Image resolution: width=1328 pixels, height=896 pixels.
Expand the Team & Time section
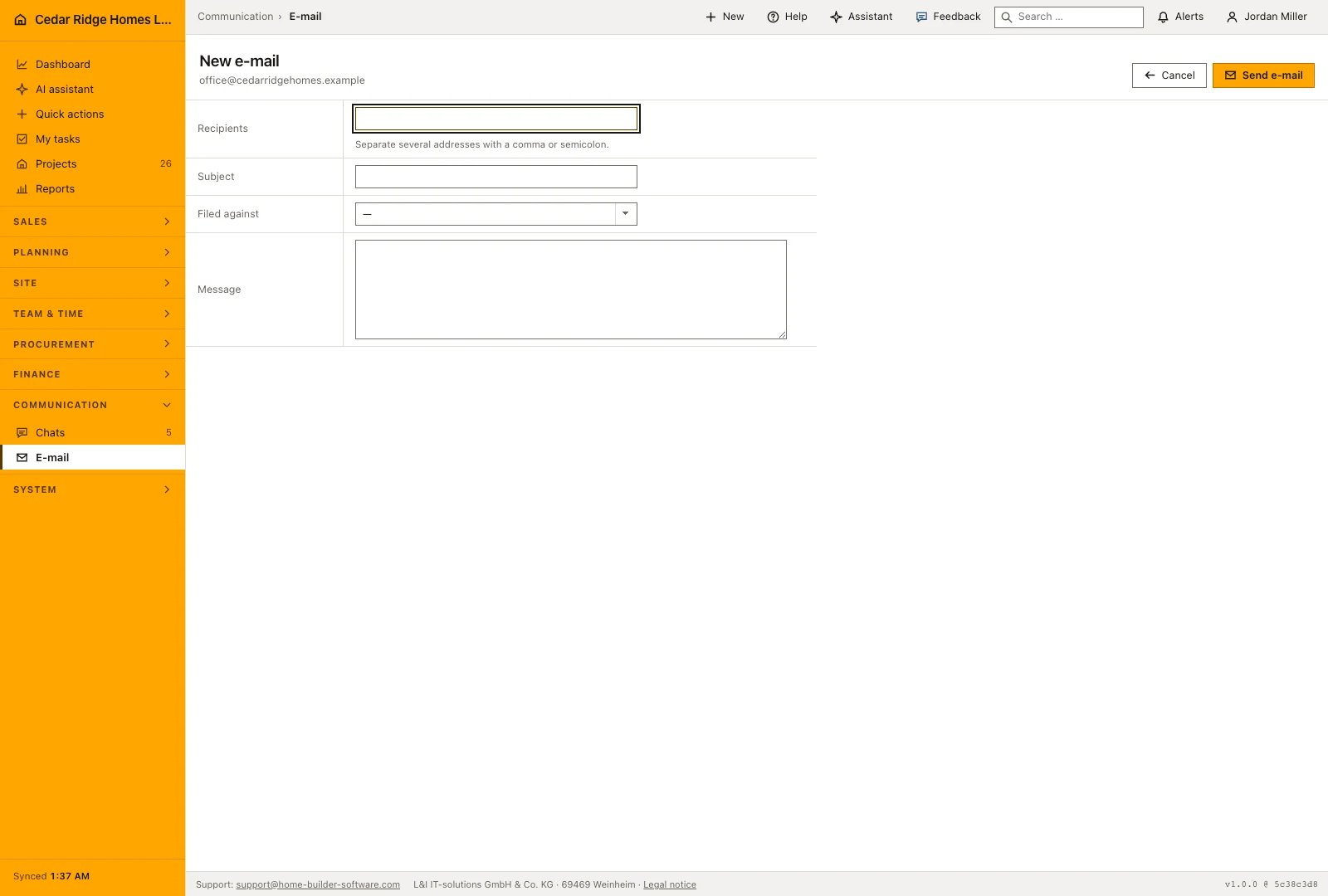coord(92,314)
